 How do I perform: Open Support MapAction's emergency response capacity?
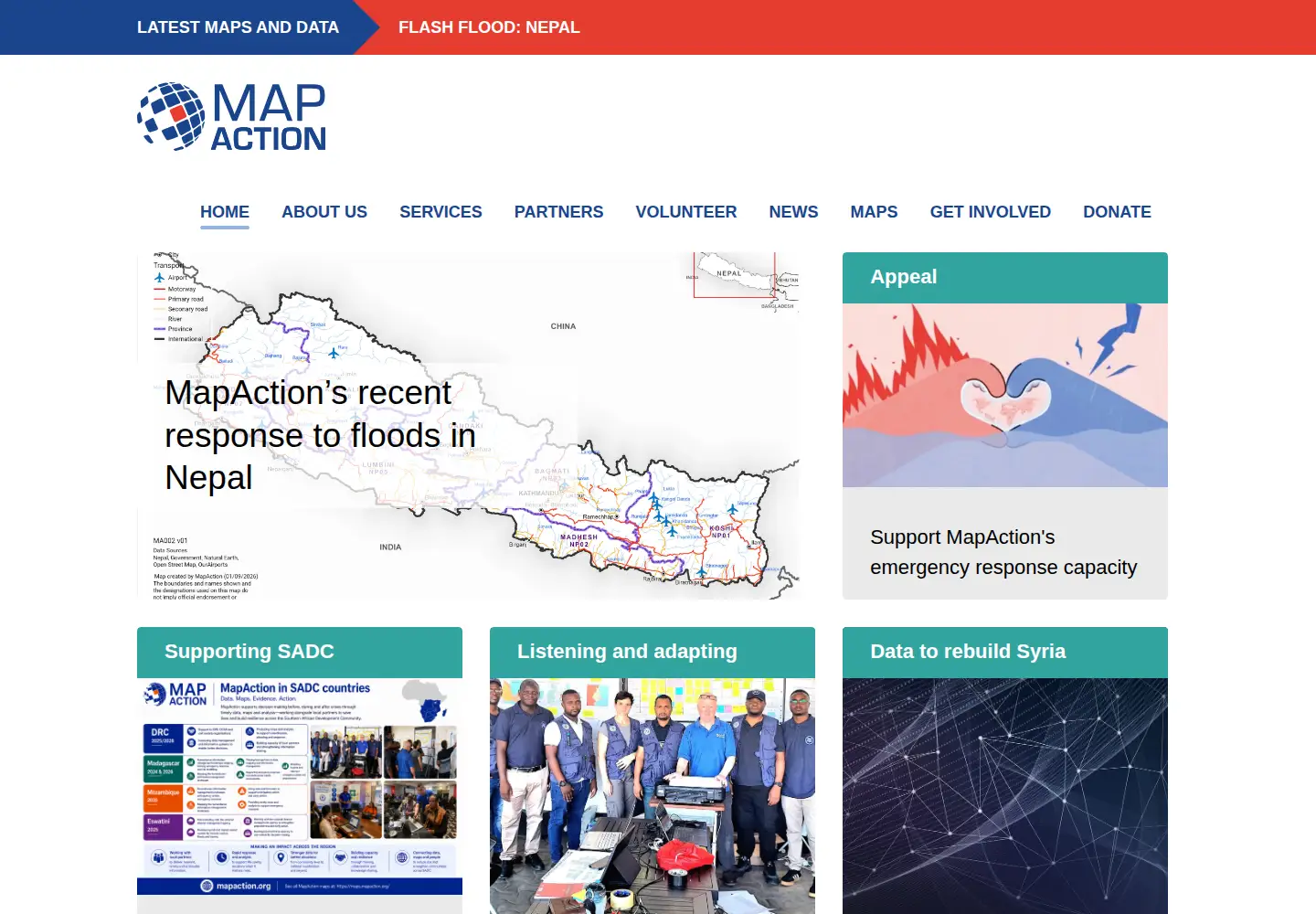coord(1003,552)
